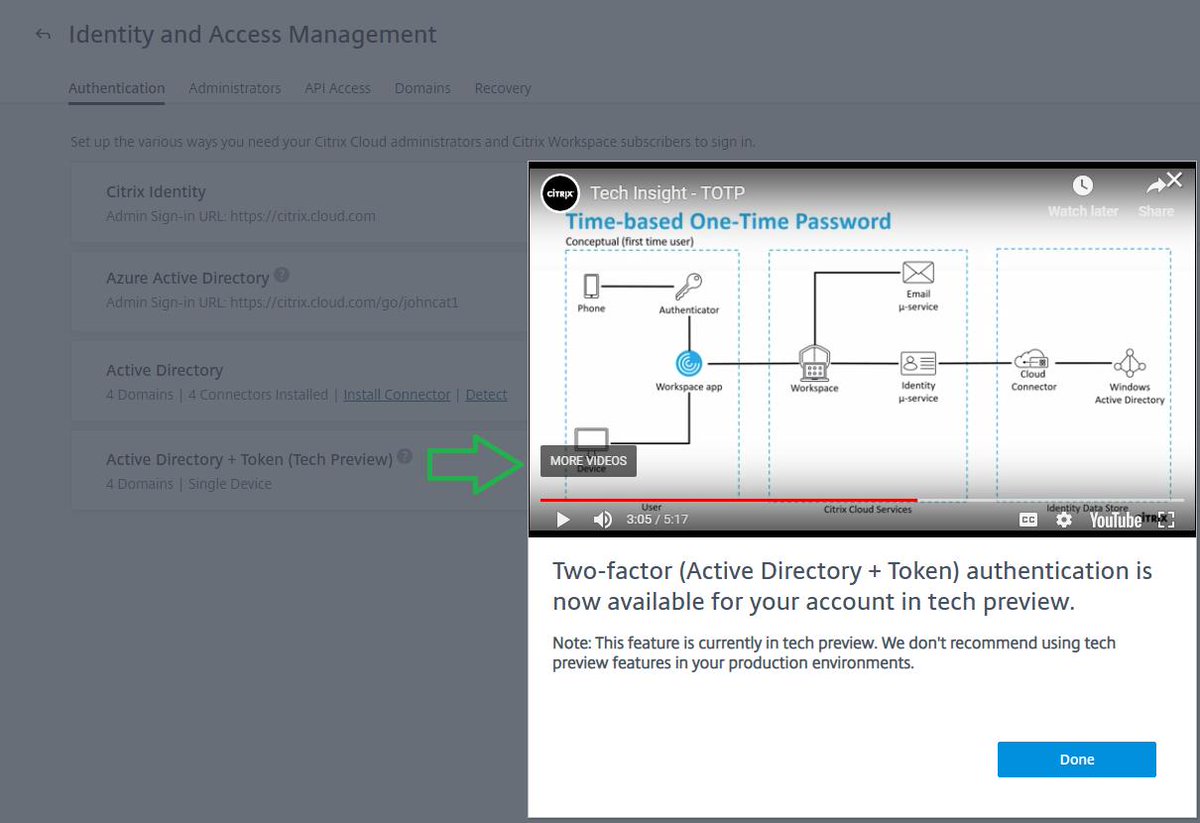Open the Active Directory + Token (Tech Preview) entry
1200x823 pixels.
click(x=249, y=459)
